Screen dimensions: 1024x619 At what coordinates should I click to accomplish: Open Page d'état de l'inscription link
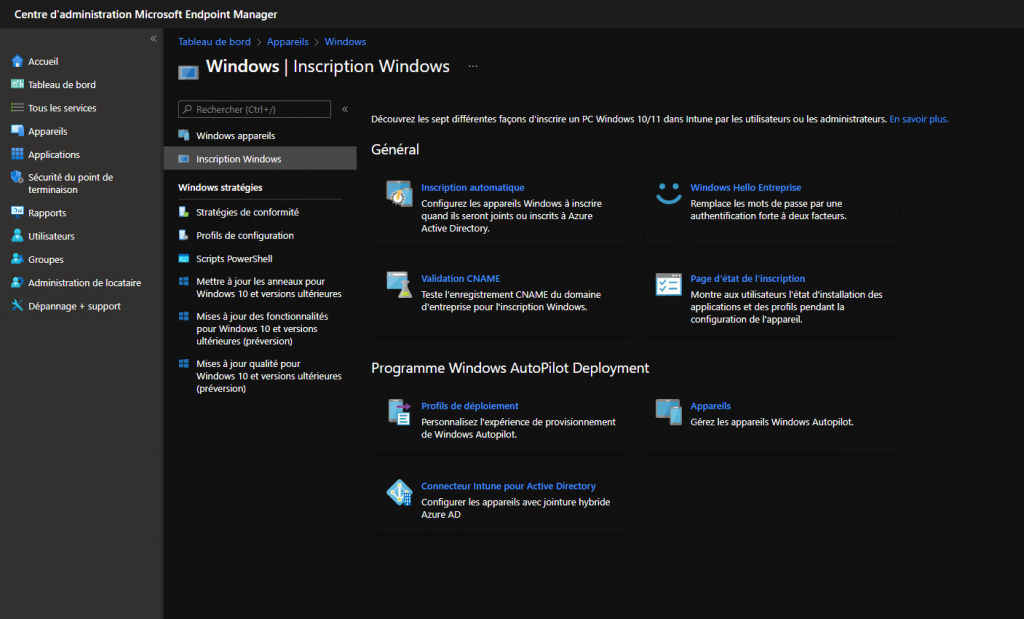[x=748, y=278]
